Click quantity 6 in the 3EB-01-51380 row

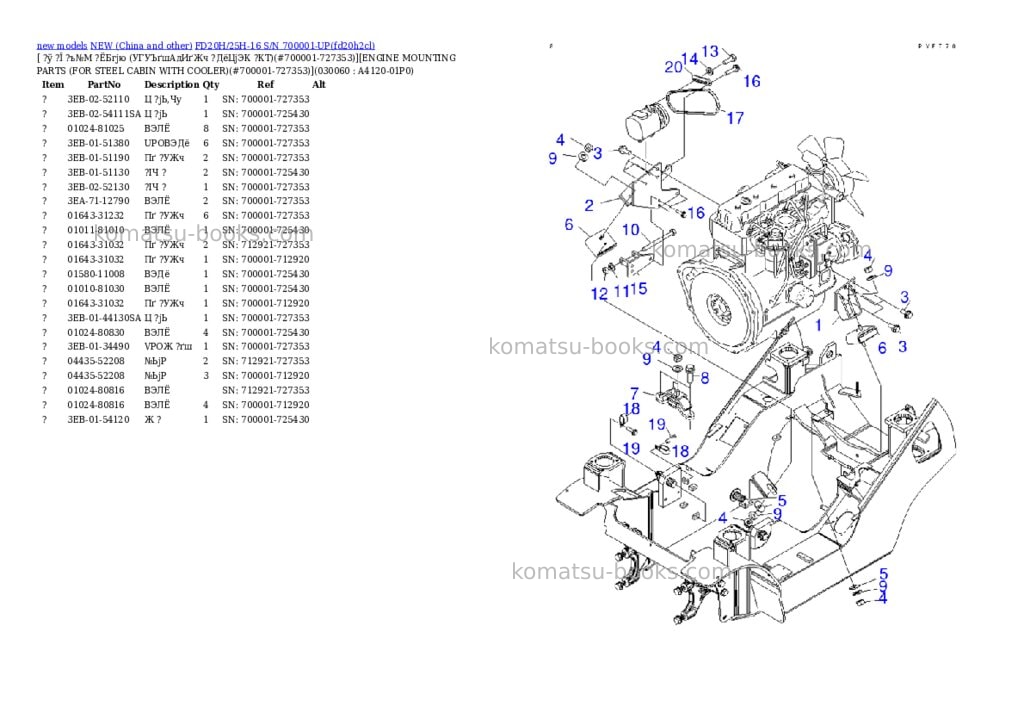tap(206, 143)
